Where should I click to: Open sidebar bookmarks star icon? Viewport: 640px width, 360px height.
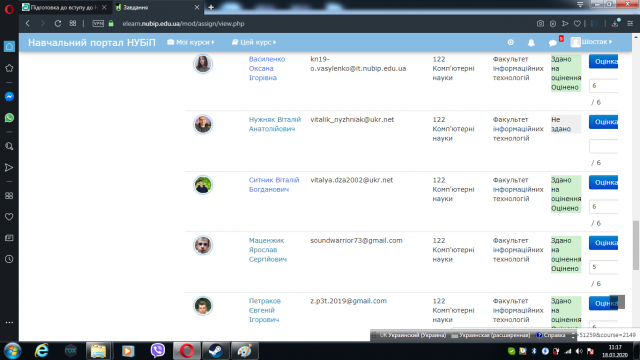coord(9,68)
